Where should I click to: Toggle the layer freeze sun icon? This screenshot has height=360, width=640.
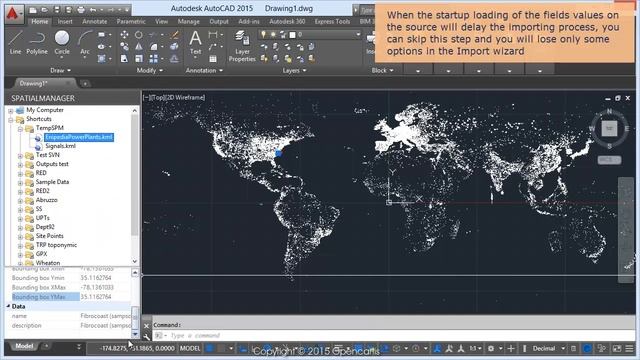click(x=273, y=35)
